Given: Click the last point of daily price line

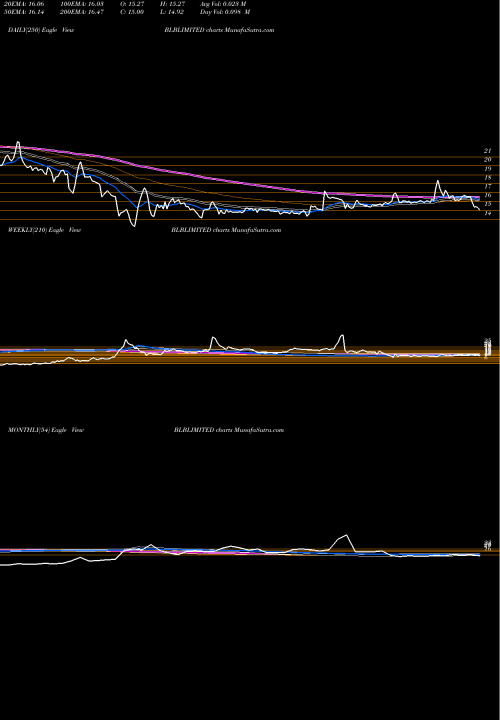Looking at the screenshot, I should (480, 210).
